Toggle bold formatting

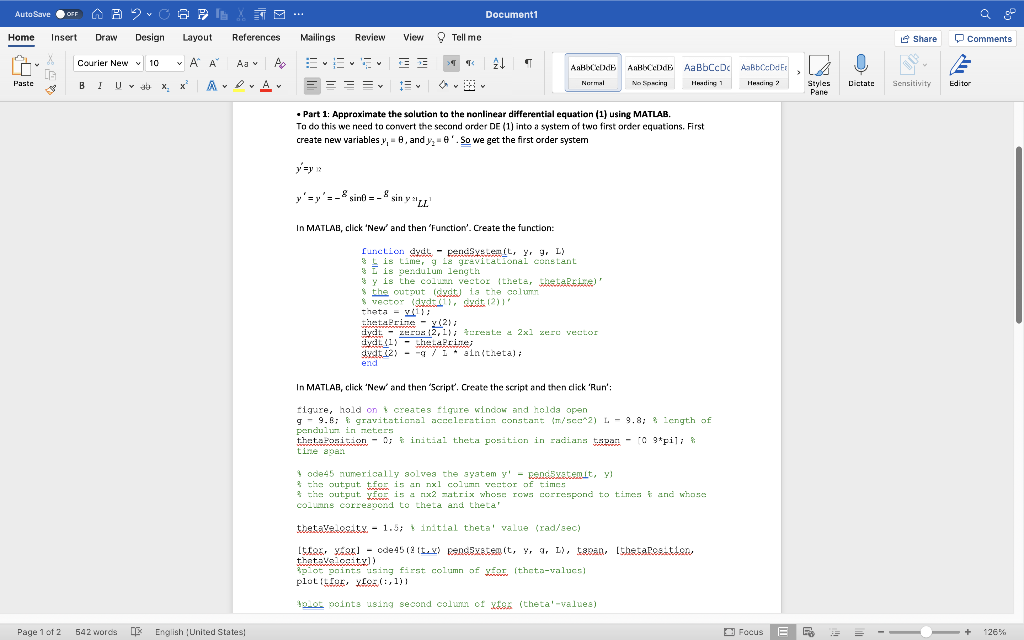pos(82,86)
